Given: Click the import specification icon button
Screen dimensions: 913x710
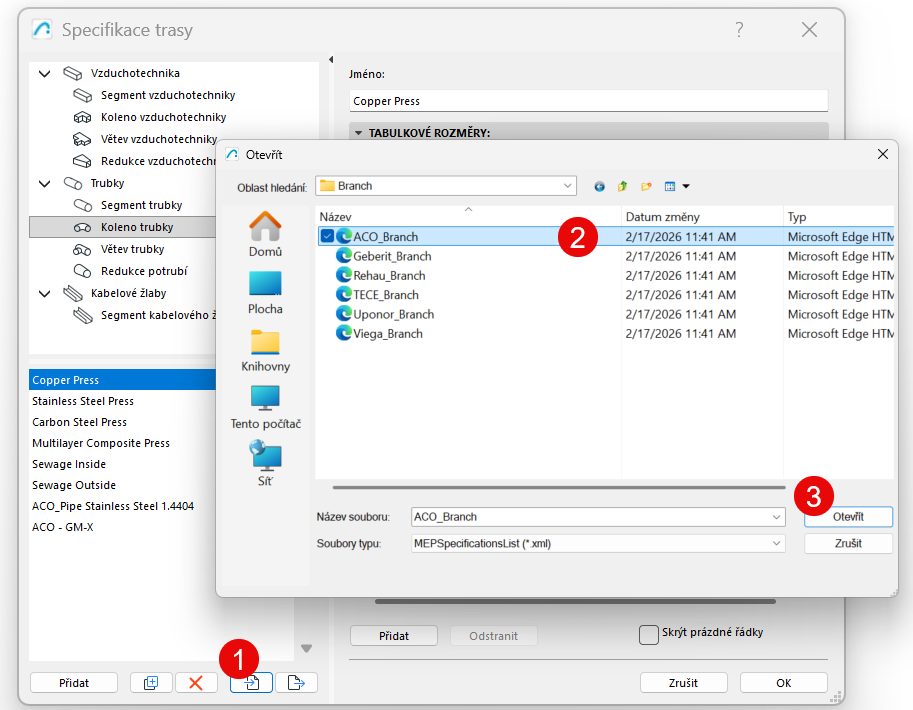Looking at the screenshot, I should point(252,683).
